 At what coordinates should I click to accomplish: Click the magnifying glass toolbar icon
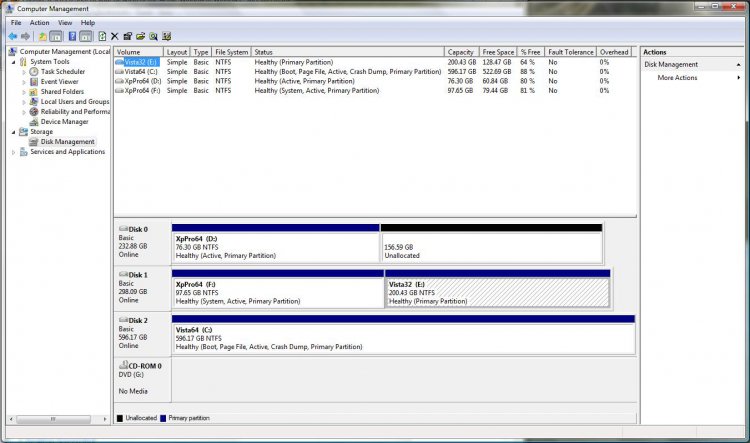pos(154,36)
